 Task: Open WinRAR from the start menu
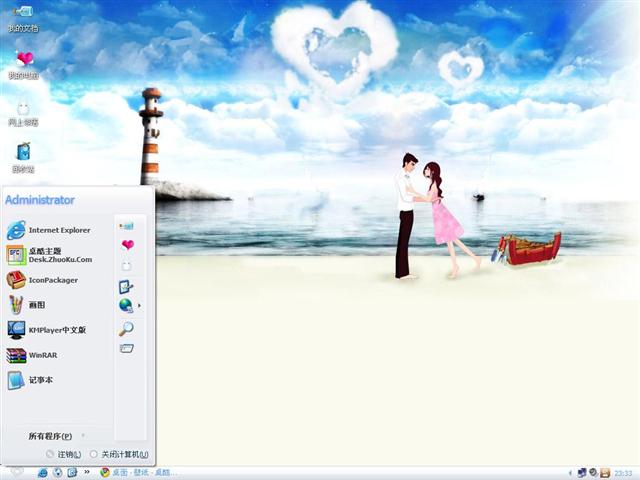pos(32,355)
